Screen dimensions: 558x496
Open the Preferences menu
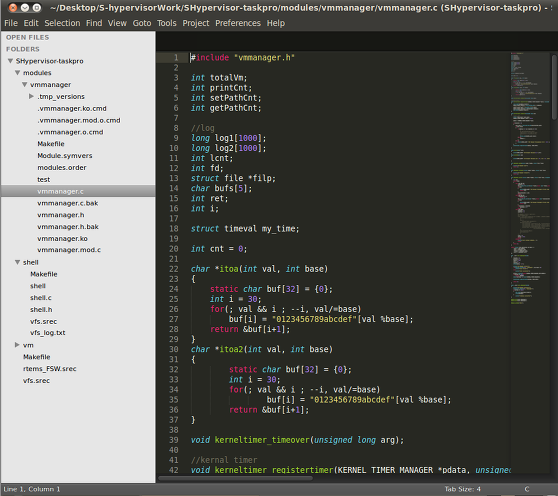[x=238, y=23]
